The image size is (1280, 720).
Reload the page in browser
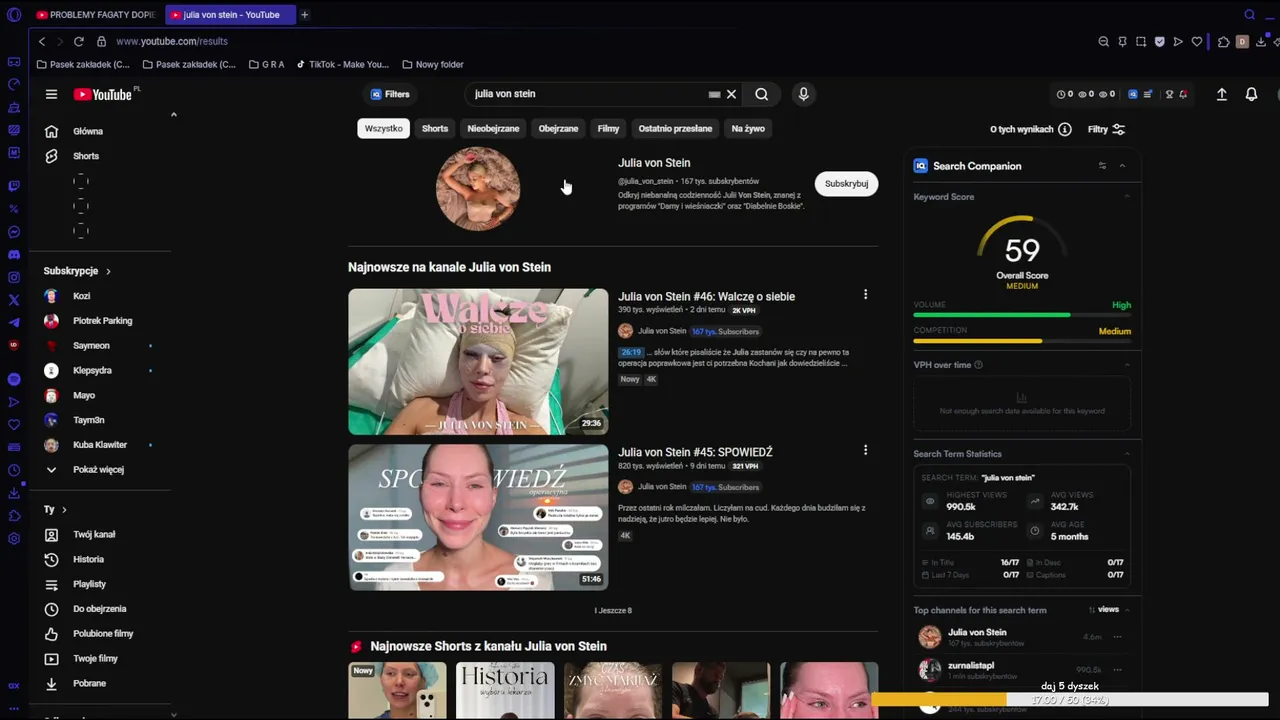pos(78,41)
